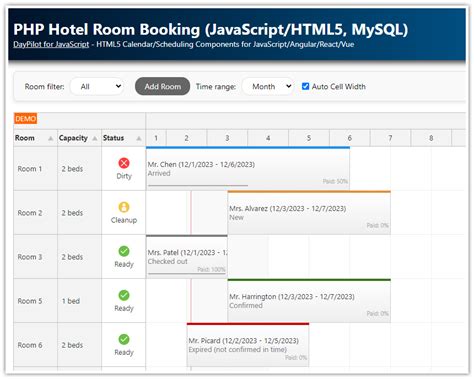474x379 pixels.
Task: Click the Room 2 row name
Action: point(30,213)
